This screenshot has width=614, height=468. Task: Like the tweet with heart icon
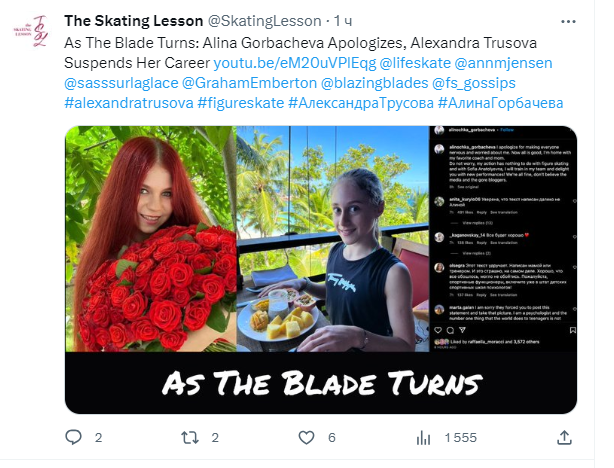tap(306, 437)
